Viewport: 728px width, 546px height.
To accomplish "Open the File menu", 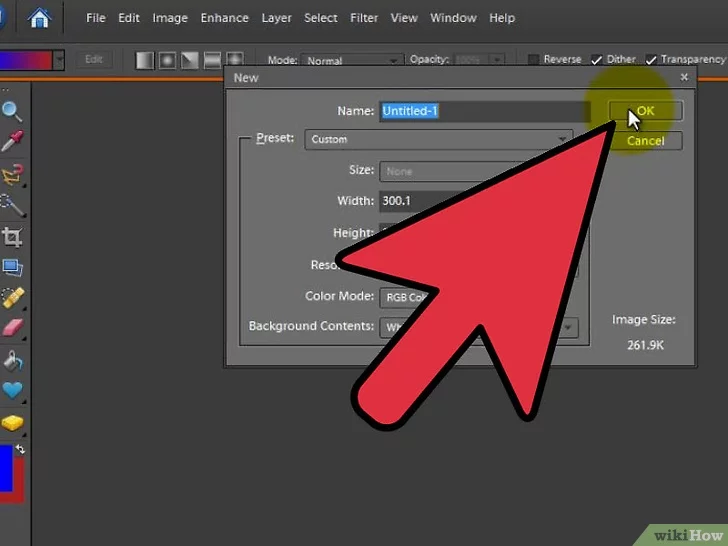I will (96, 18).
